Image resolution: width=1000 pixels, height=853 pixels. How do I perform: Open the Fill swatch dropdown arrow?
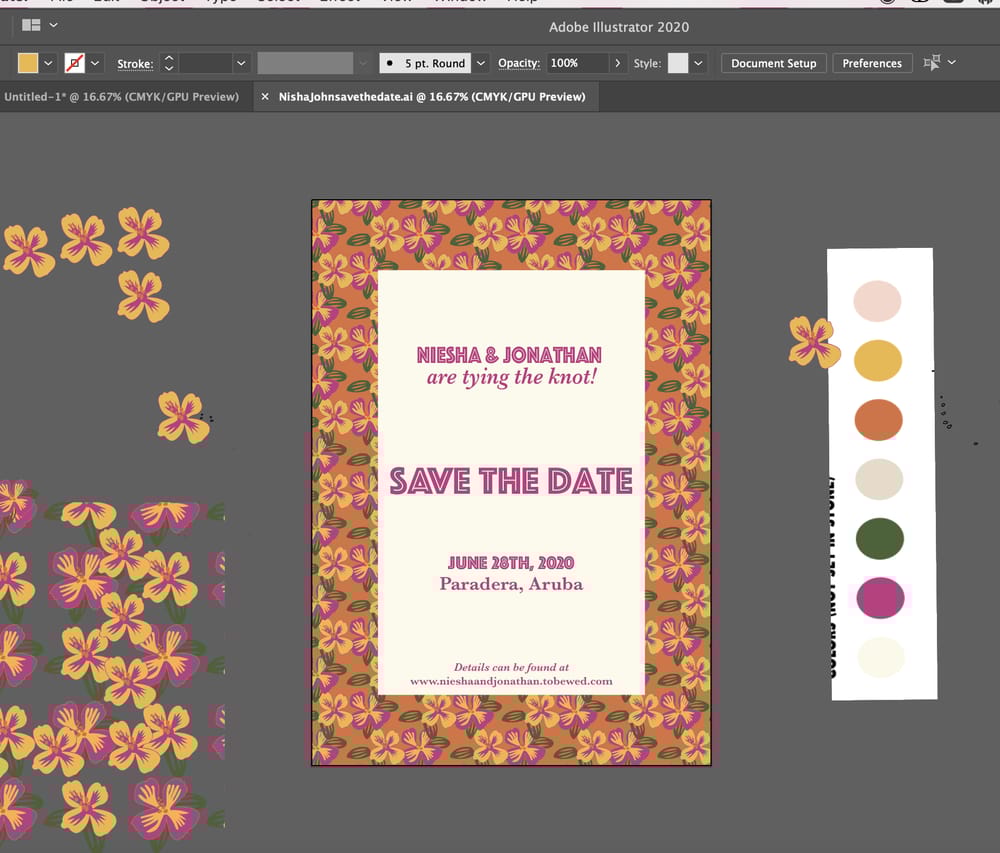point(48,63)
